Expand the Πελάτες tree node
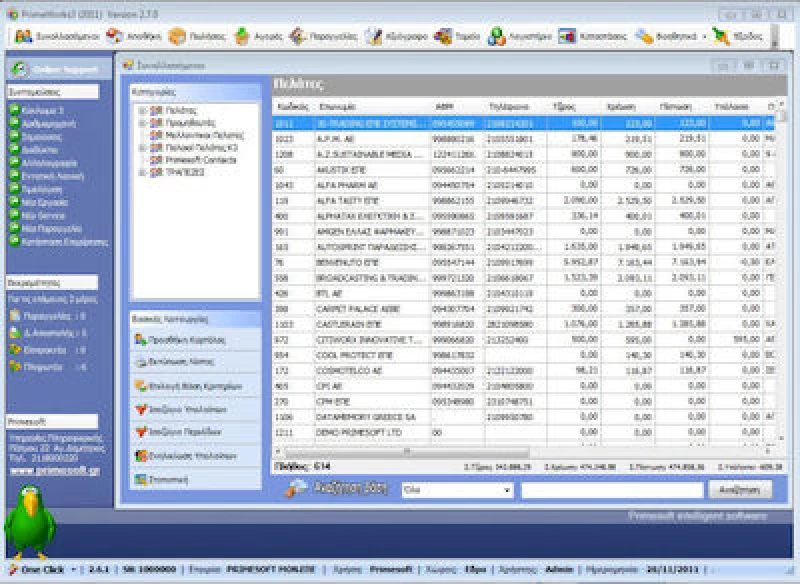This screenshot has height=584, width=800. pos(143,110)
